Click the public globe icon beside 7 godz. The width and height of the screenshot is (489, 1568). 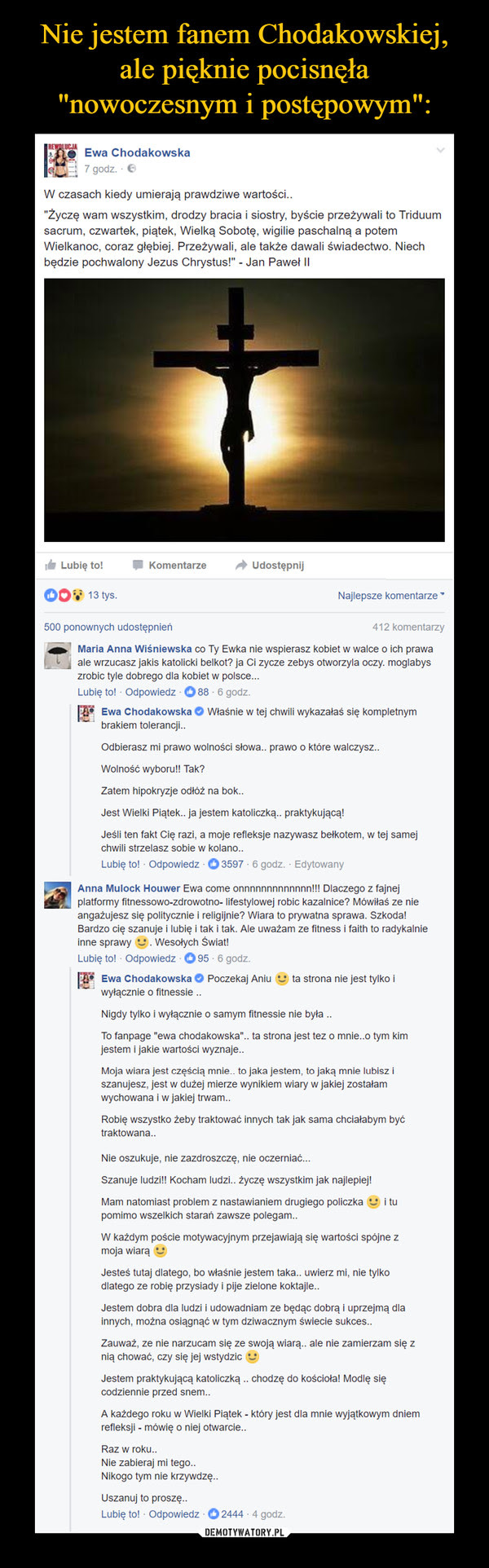coord(131,169)
